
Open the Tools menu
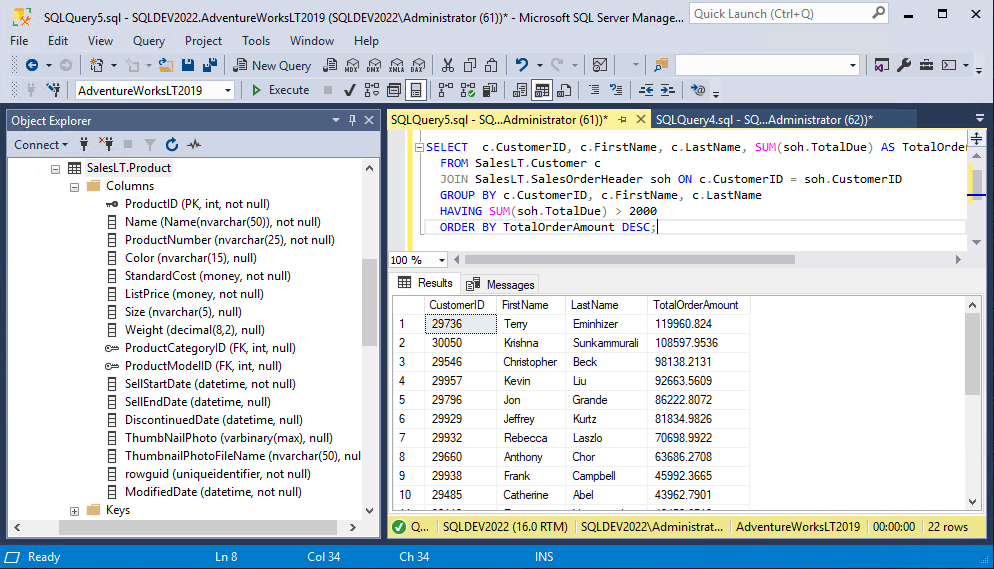pos(256,41)
